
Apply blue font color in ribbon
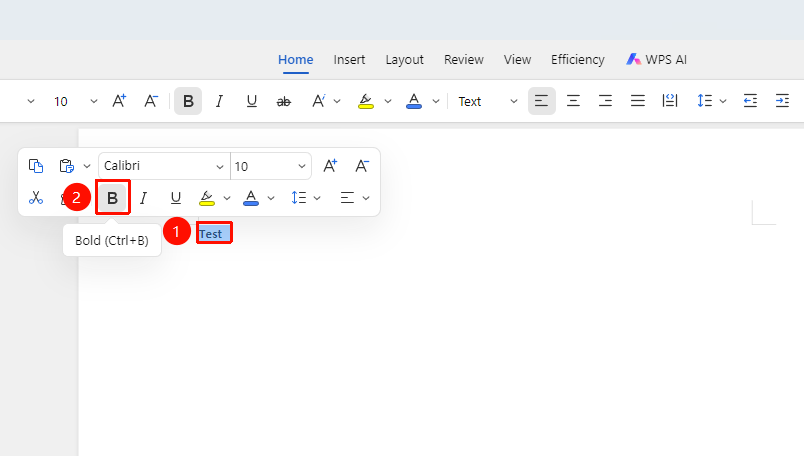coord(414,101)
